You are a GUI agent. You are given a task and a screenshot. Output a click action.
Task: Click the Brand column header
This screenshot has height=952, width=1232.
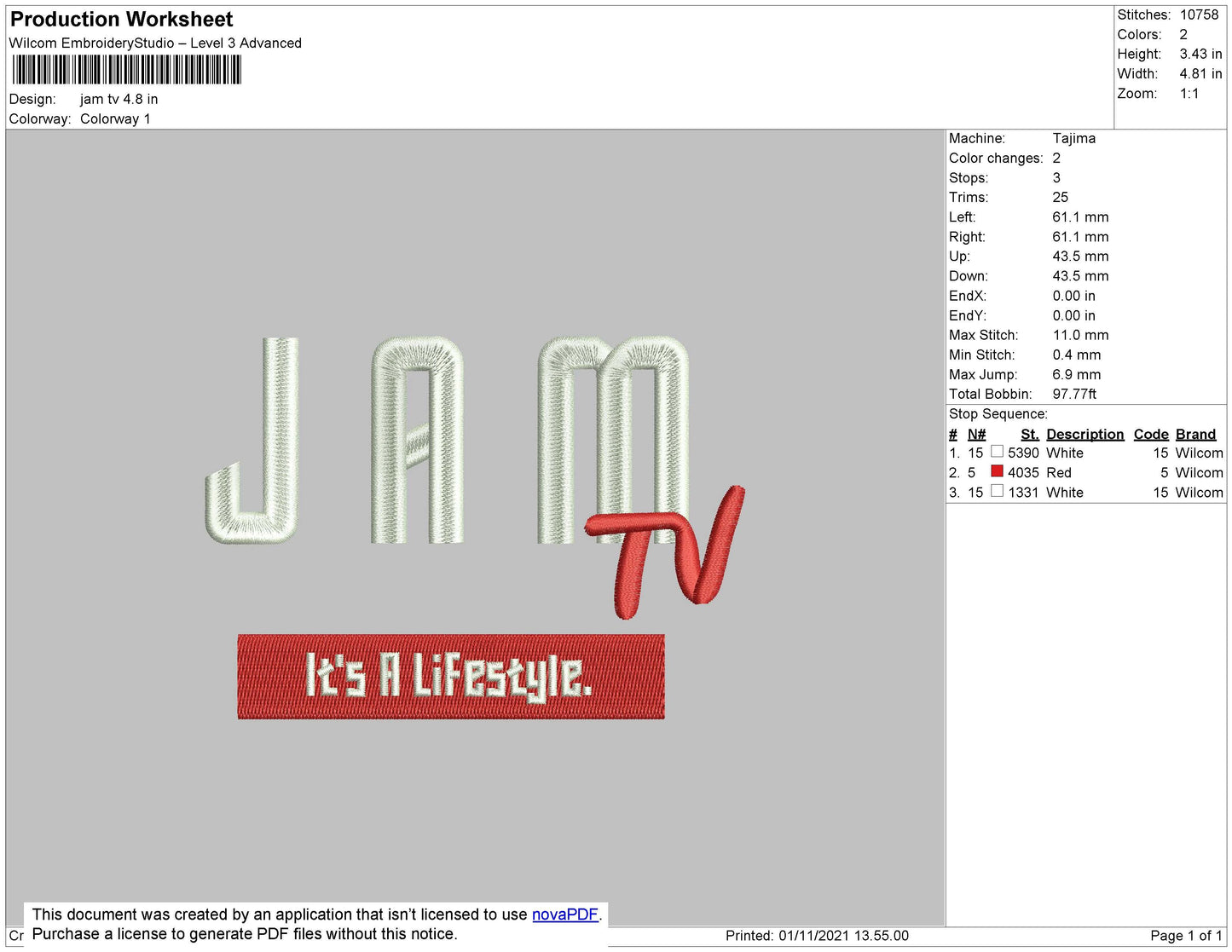pos(1195,434)
